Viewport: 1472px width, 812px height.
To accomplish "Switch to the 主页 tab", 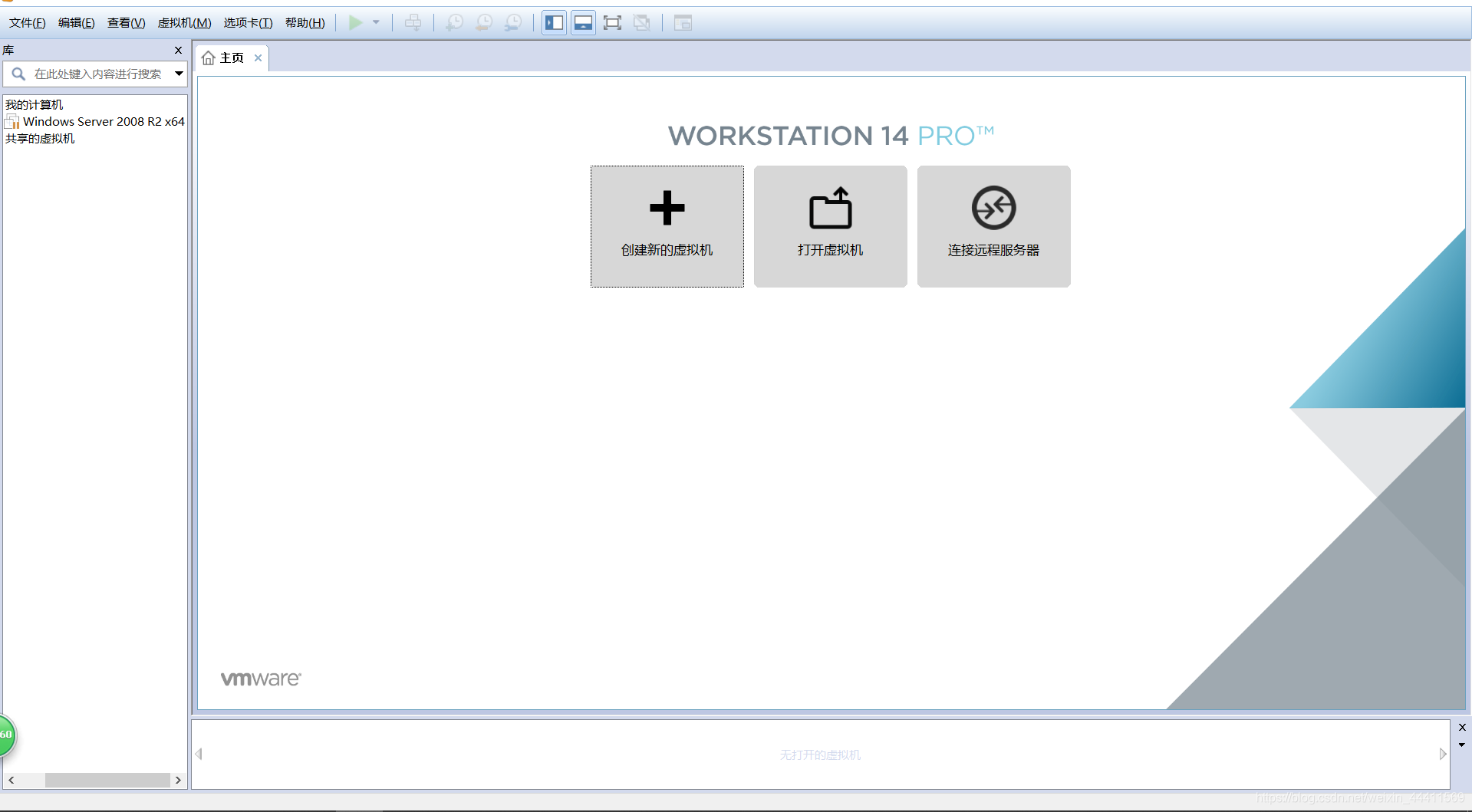I will click(232, 58).
